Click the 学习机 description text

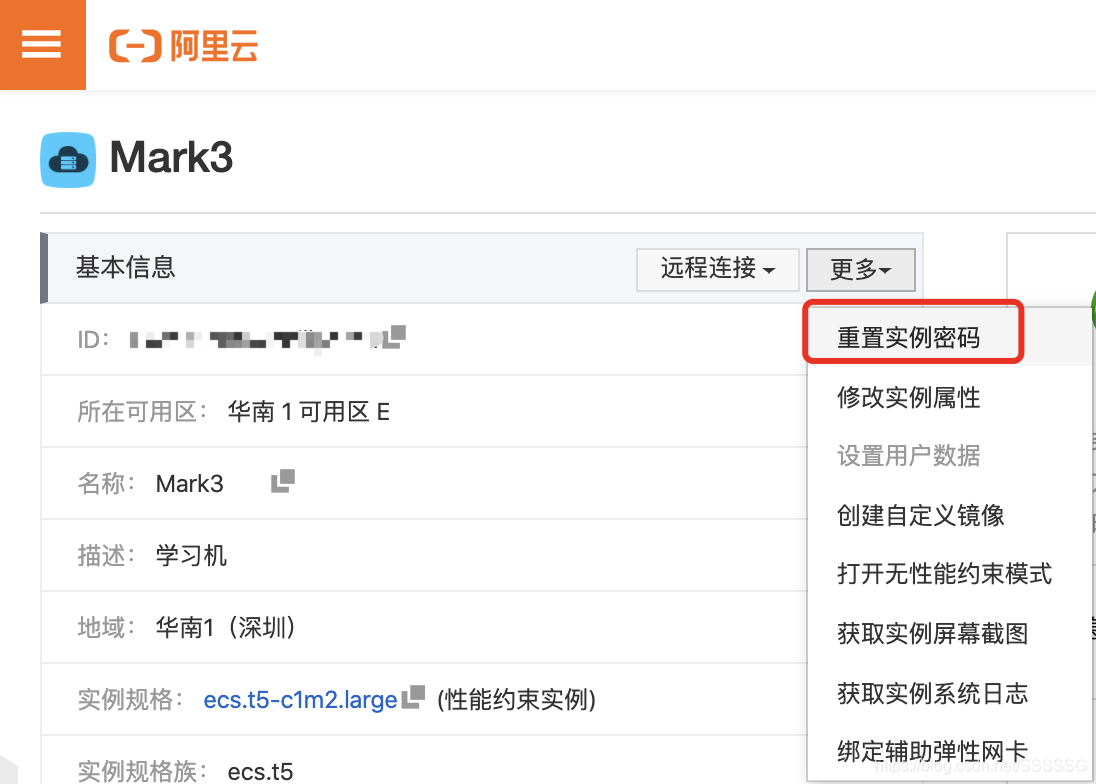192,556
